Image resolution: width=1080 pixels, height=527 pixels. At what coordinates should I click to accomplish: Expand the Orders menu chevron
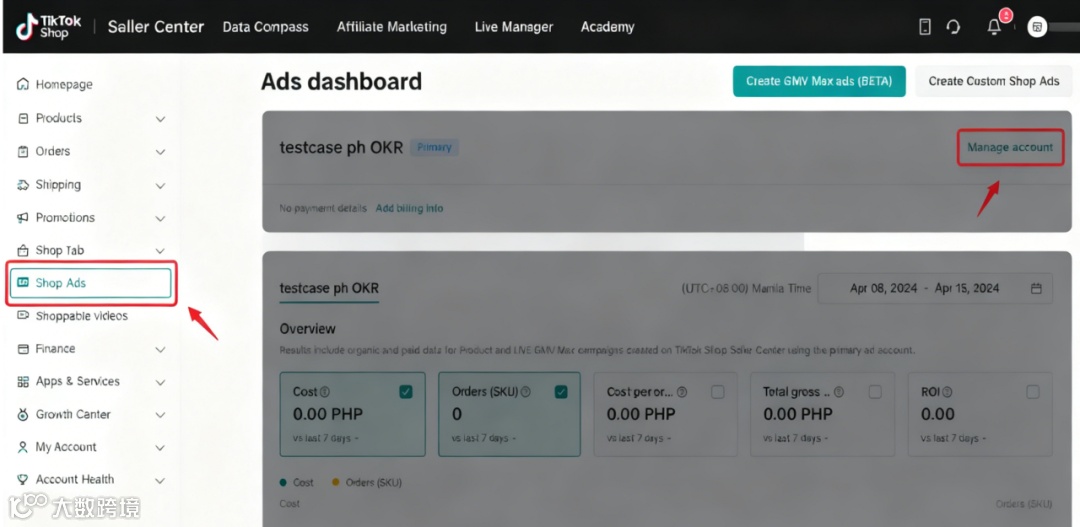(160, 152)
